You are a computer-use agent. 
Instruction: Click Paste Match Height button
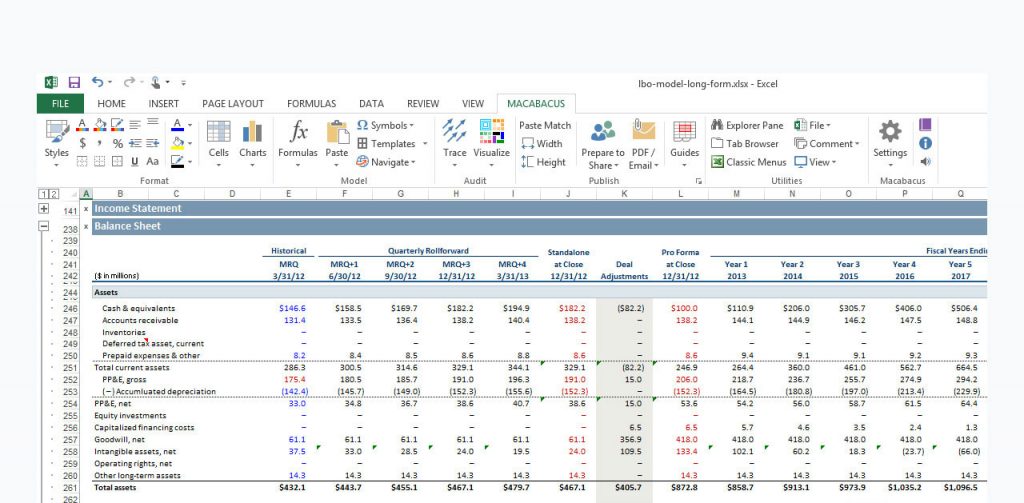click(x=543, y=161)
